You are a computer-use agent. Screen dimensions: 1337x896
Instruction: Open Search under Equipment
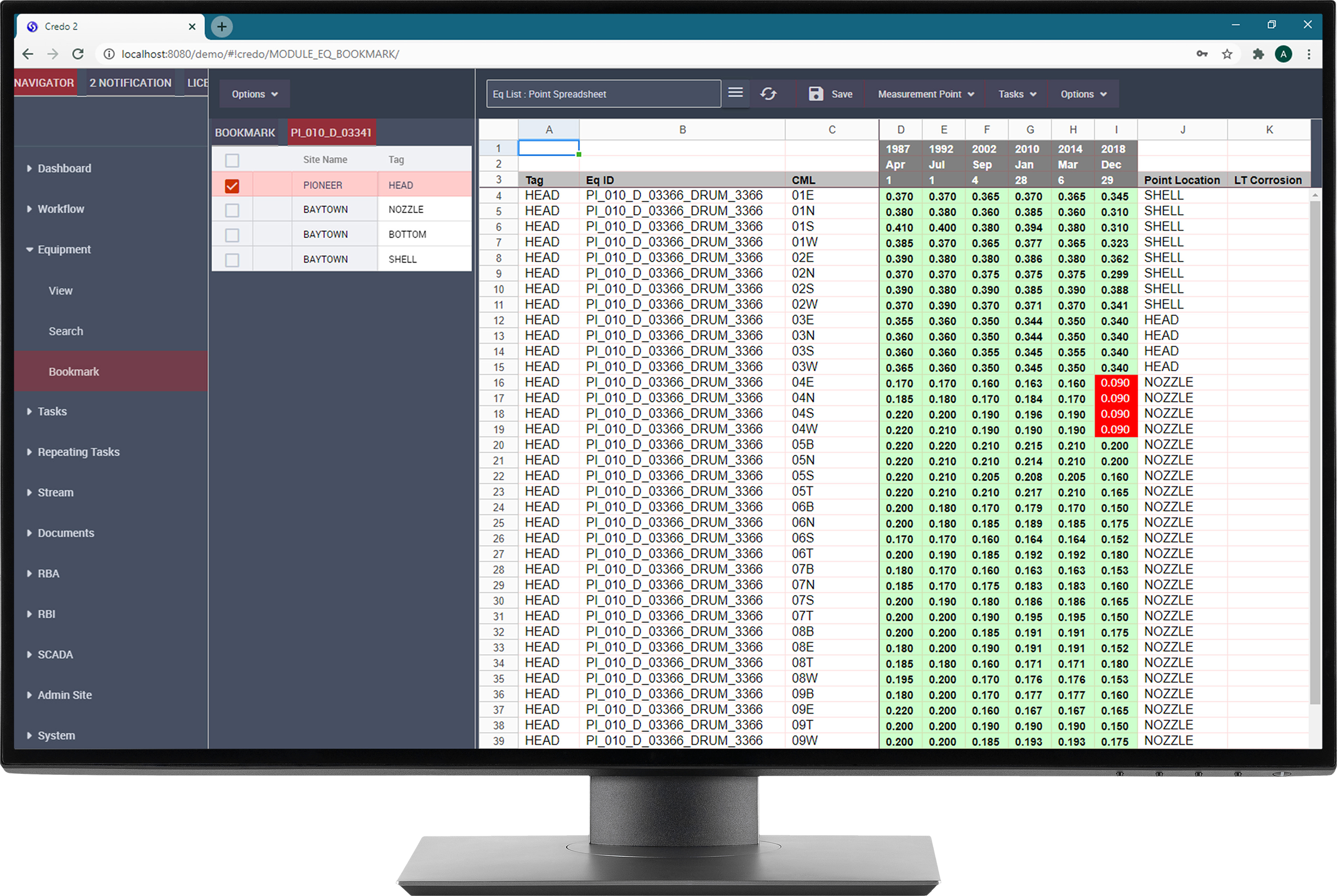tap(66, 332)
